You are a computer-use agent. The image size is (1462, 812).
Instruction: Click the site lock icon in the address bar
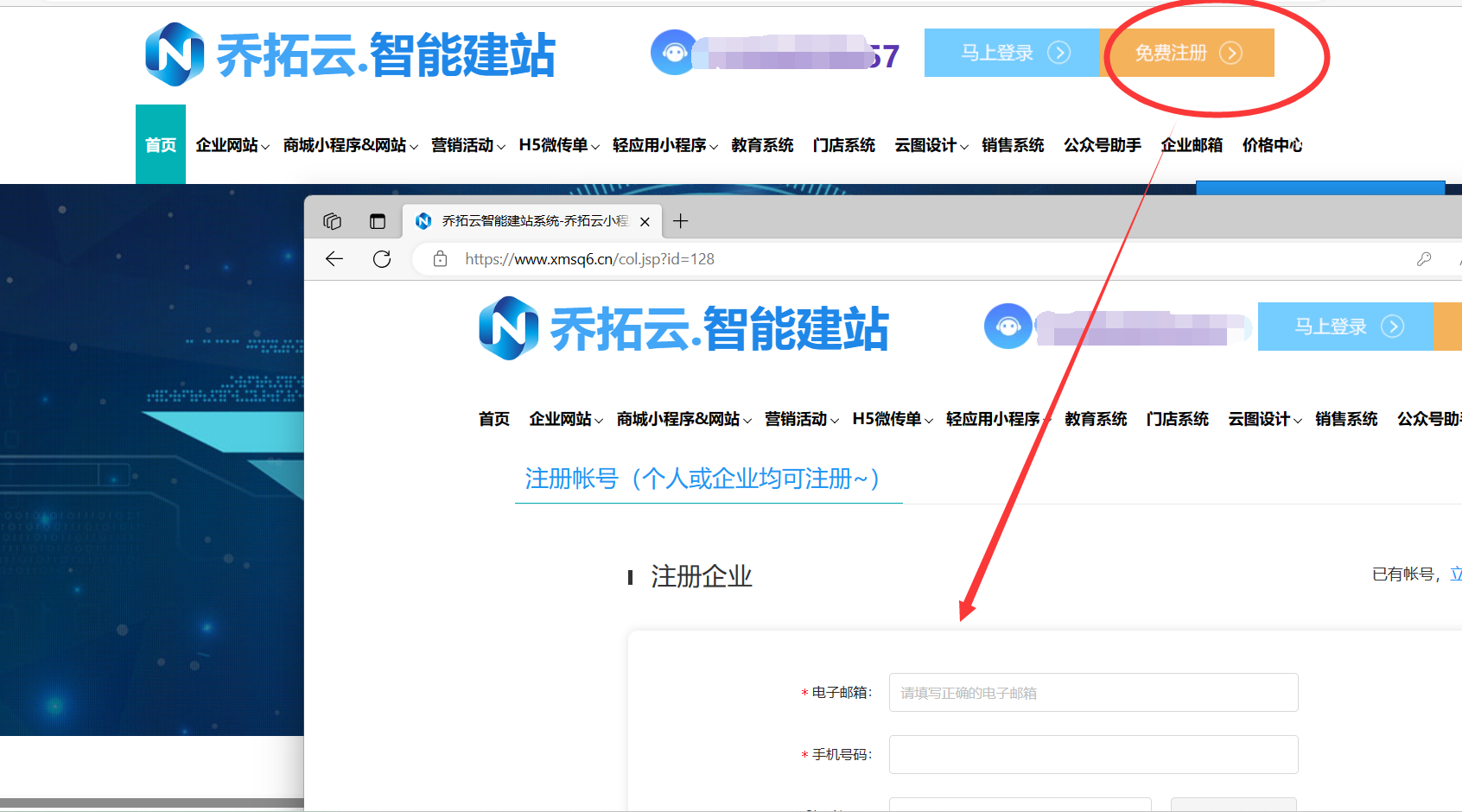pos(440,259)
